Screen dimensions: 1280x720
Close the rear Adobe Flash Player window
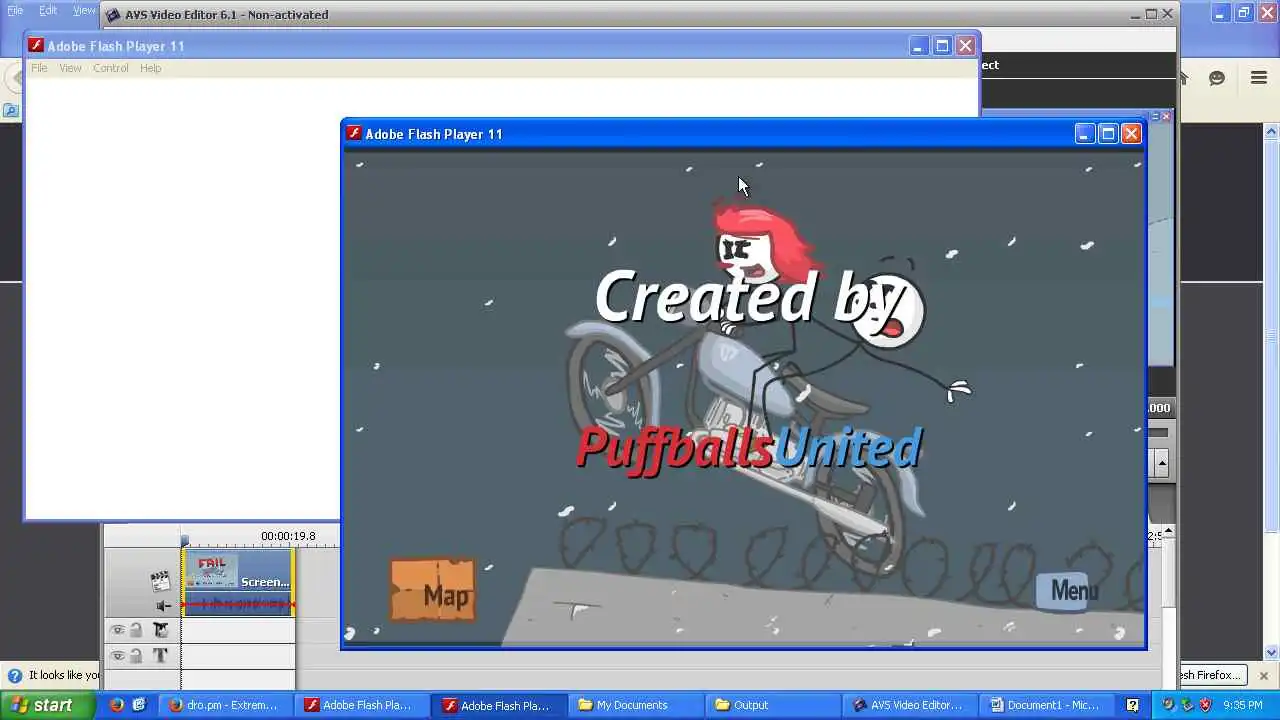point(965,45)
